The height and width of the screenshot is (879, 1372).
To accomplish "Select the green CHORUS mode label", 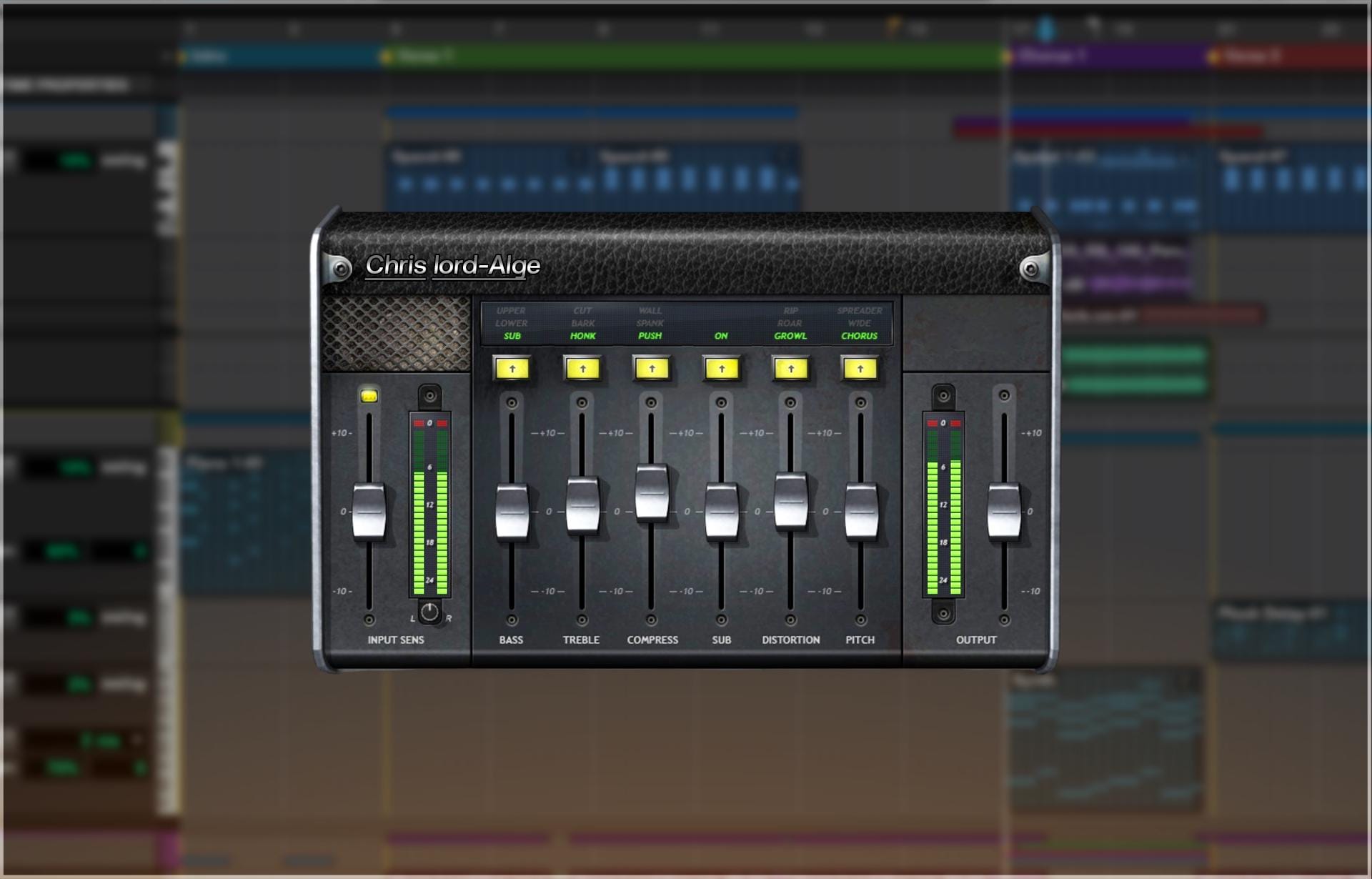I will click(860, 336).
